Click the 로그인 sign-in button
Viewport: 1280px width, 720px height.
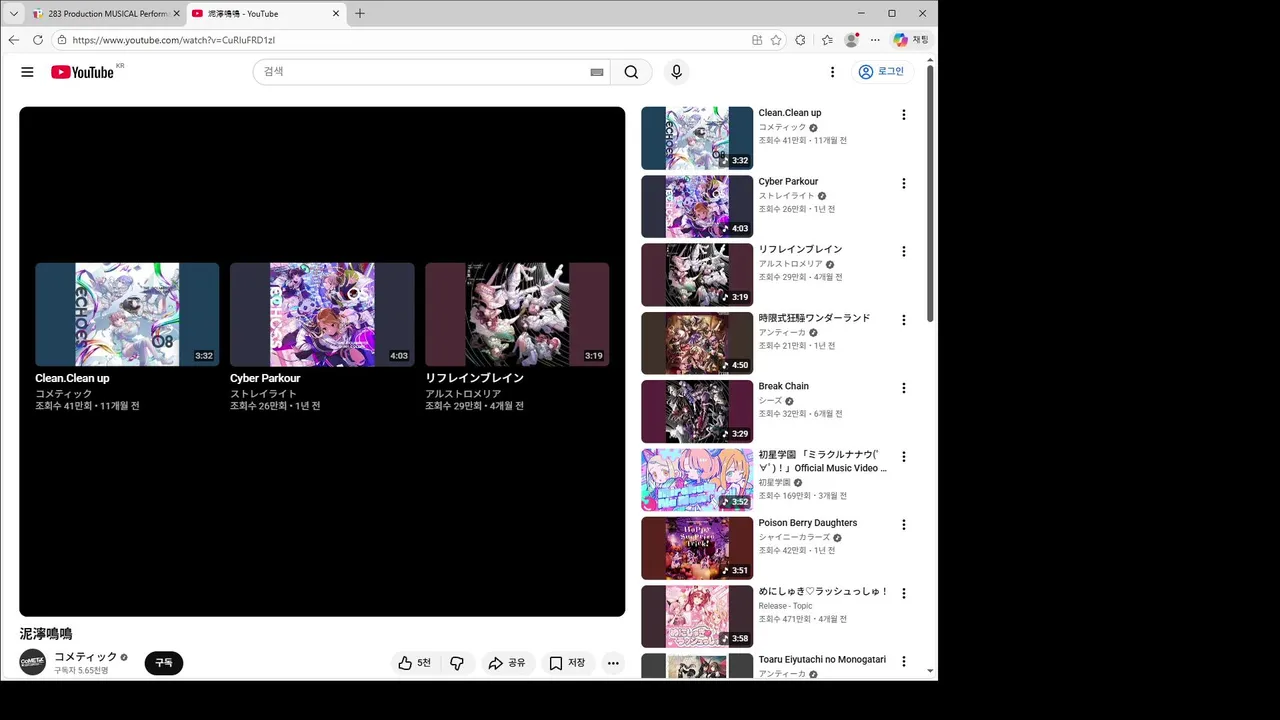pos(882,72)
